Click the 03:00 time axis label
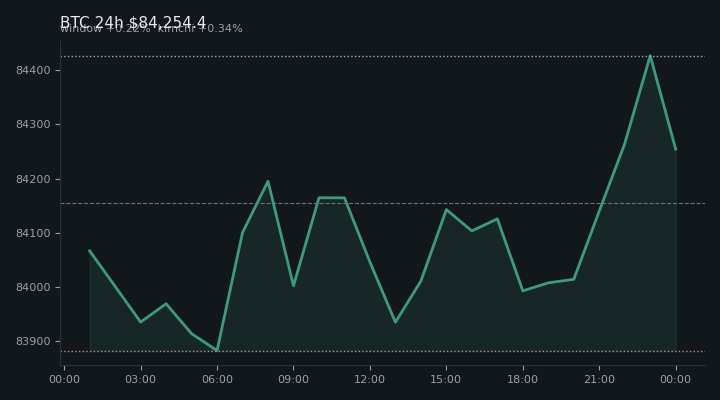 pyautogui.click(x=141, y=379)
